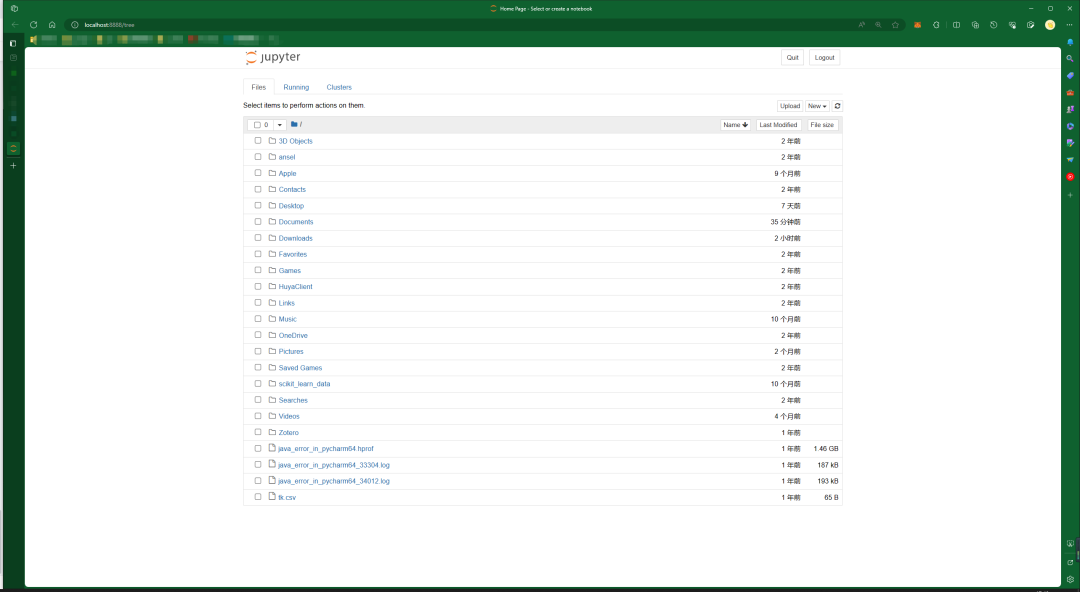
Task: Switch to the Jupyter vertical tab
Action: point(13,148)
